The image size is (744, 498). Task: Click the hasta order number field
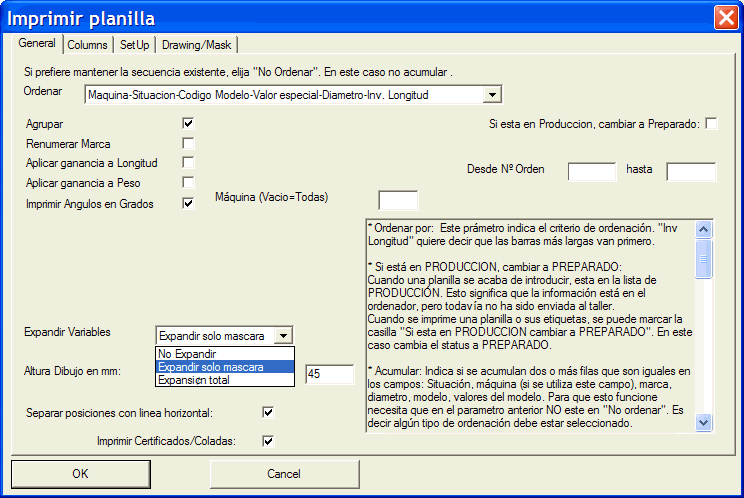[691, 171]
